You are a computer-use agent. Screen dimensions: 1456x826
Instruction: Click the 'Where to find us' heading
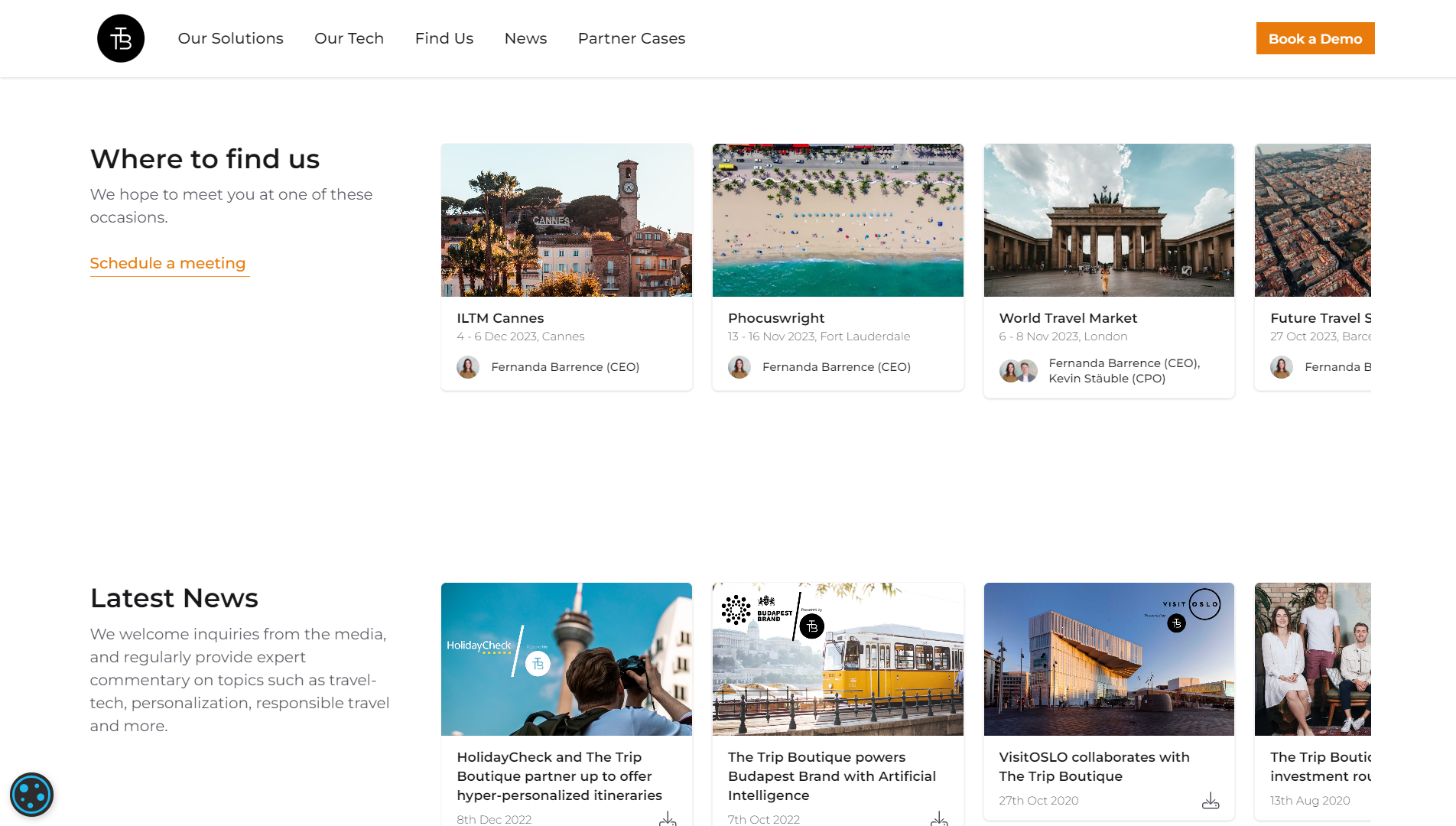coord(205,159)
